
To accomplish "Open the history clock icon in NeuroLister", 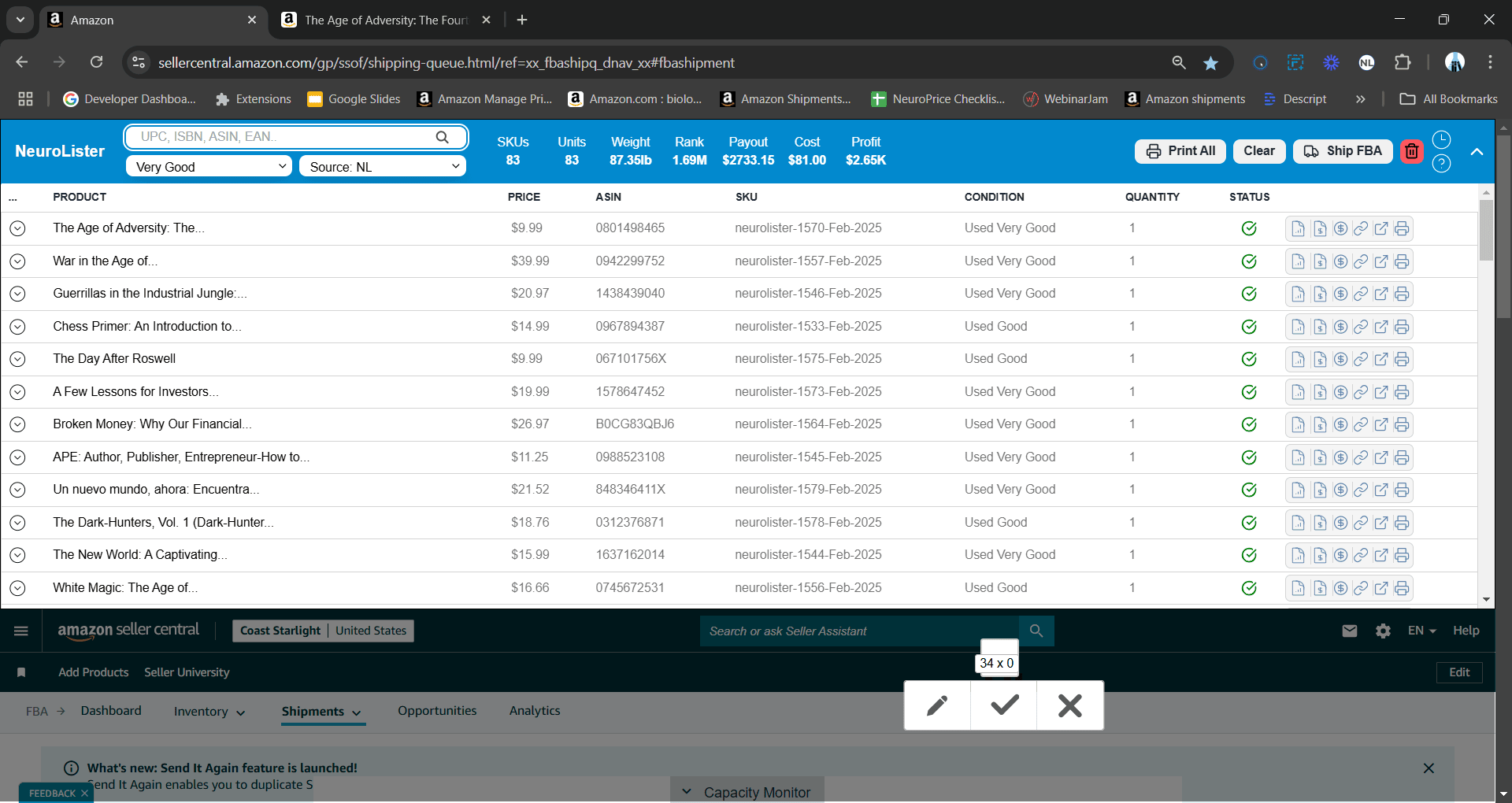I will pos(1441,140).
